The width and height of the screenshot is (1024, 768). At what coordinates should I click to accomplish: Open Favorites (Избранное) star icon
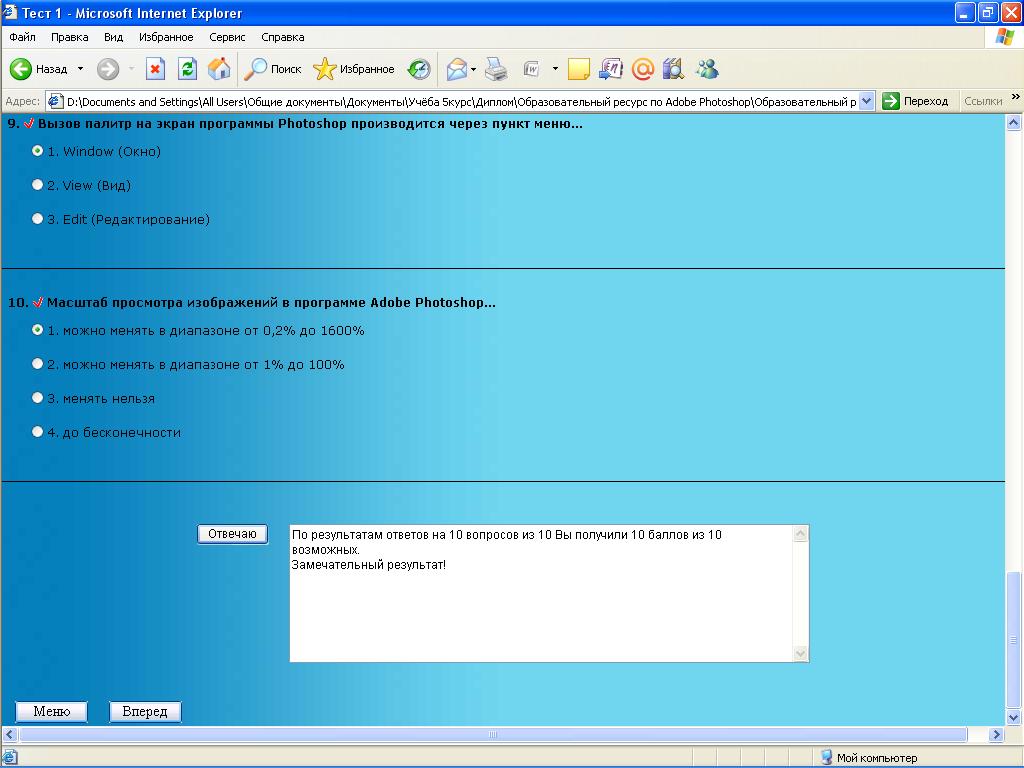coord(325,69)
